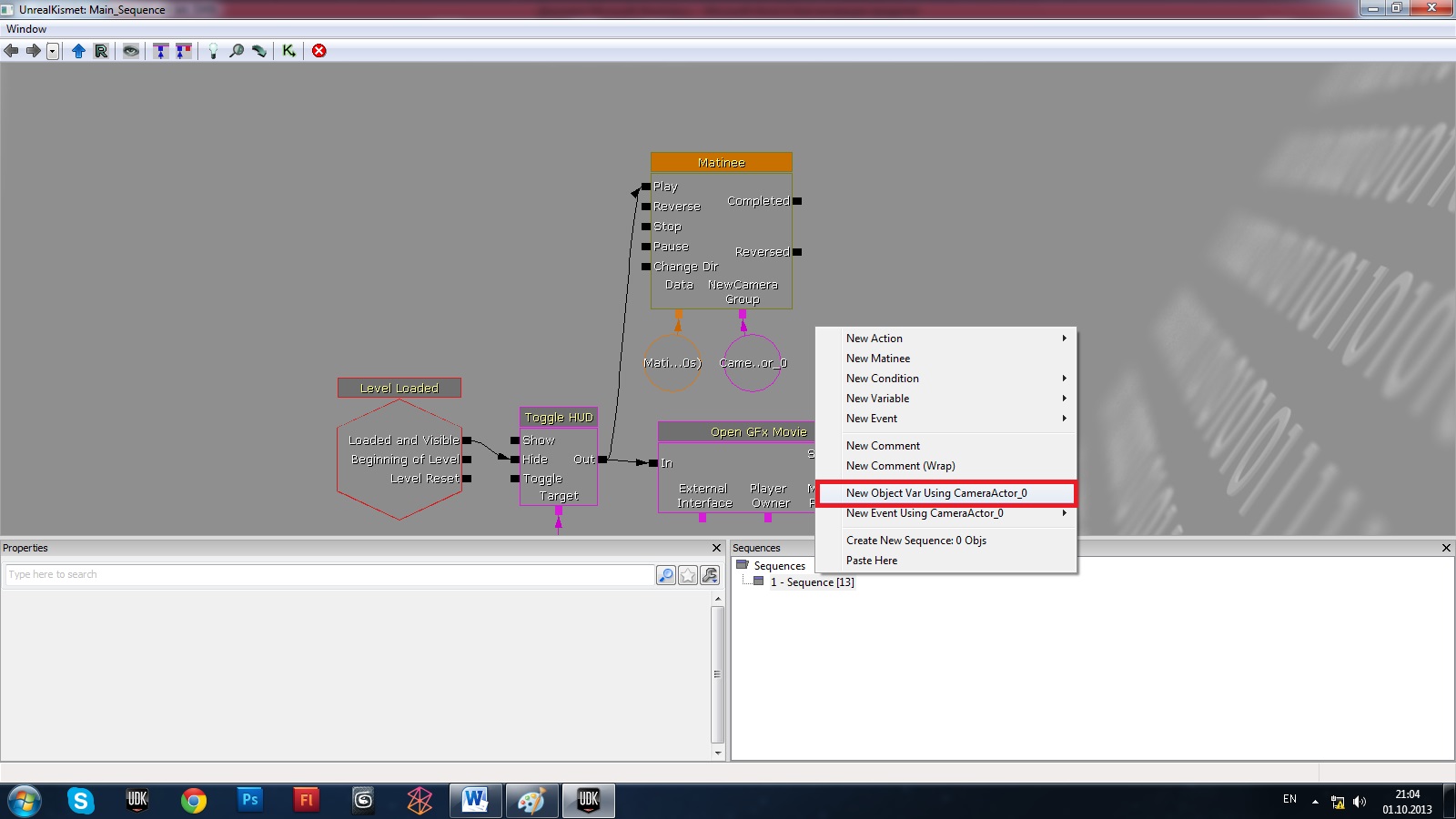Click the Properties search magnifier button

coord(666,575)
